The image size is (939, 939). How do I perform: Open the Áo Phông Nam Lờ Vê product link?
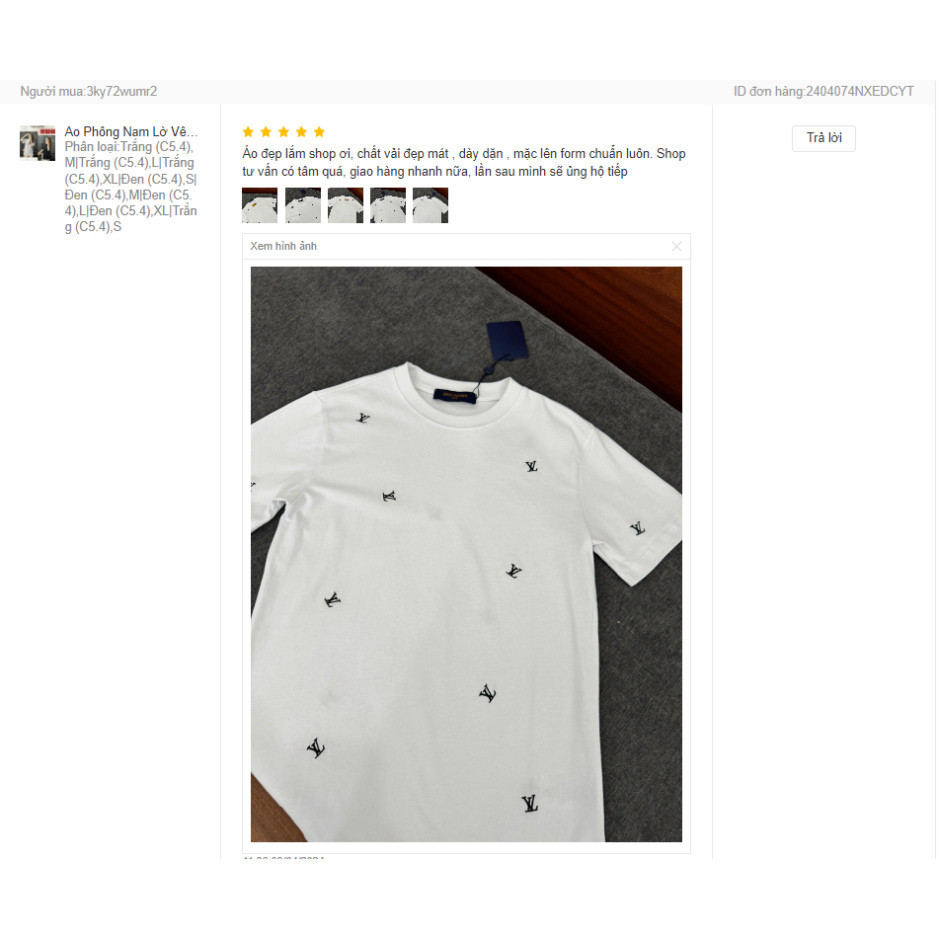coord(131,131)
